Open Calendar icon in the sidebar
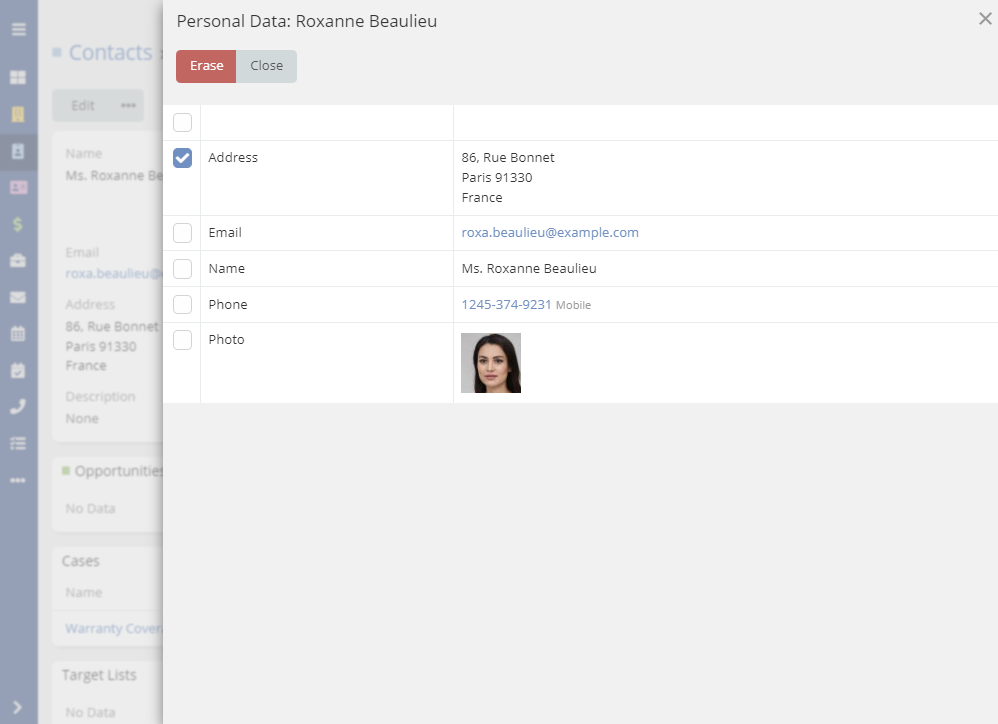Screen dimensions: 998x724 18,333
